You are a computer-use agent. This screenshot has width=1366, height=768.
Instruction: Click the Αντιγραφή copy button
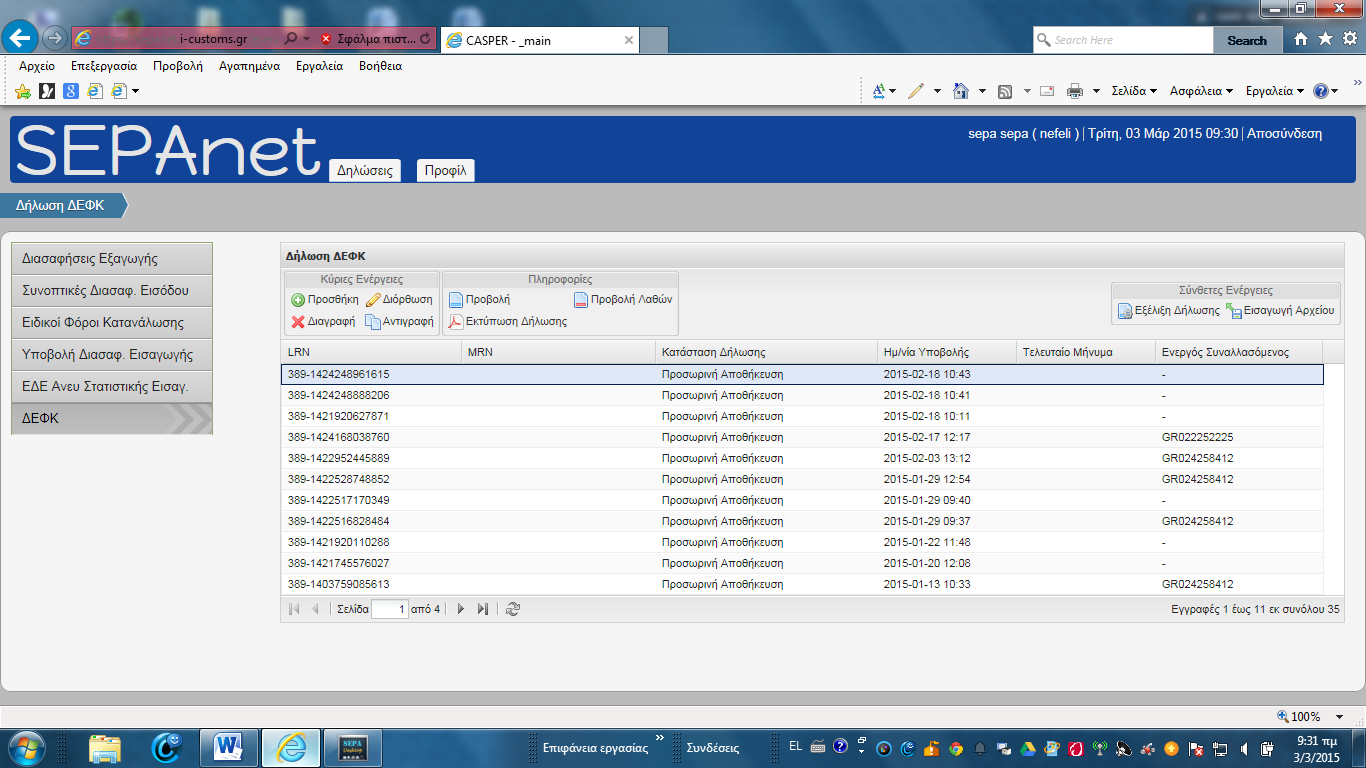(x=399, y=322)
